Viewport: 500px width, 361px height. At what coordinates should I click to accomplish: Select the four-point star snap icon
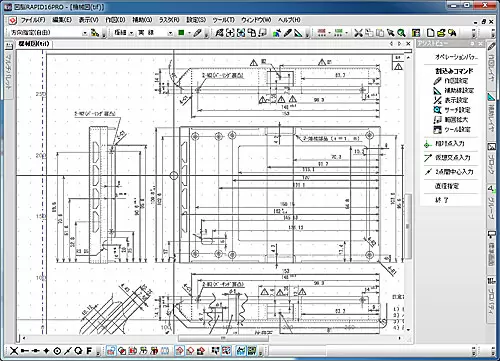click(46, 351)
